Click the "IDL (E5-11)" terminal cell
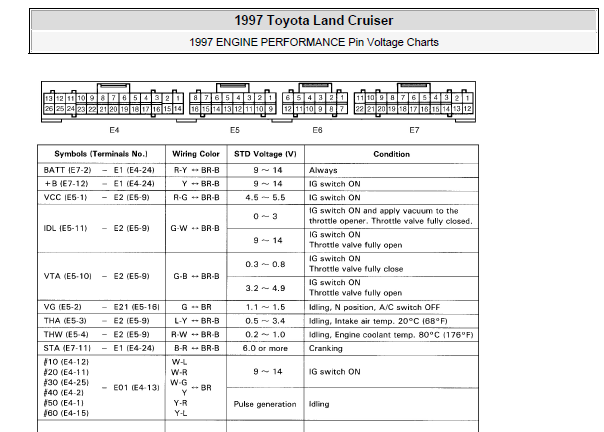This screenshot has width=604, height=432. coord(65,228)
